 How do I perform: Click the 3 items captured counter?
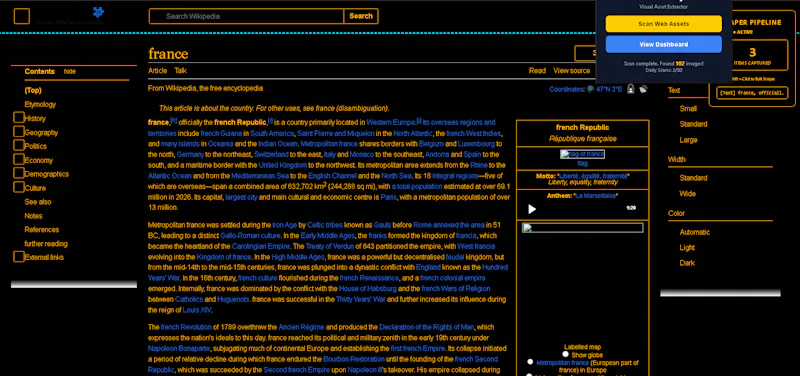point(753,55)
